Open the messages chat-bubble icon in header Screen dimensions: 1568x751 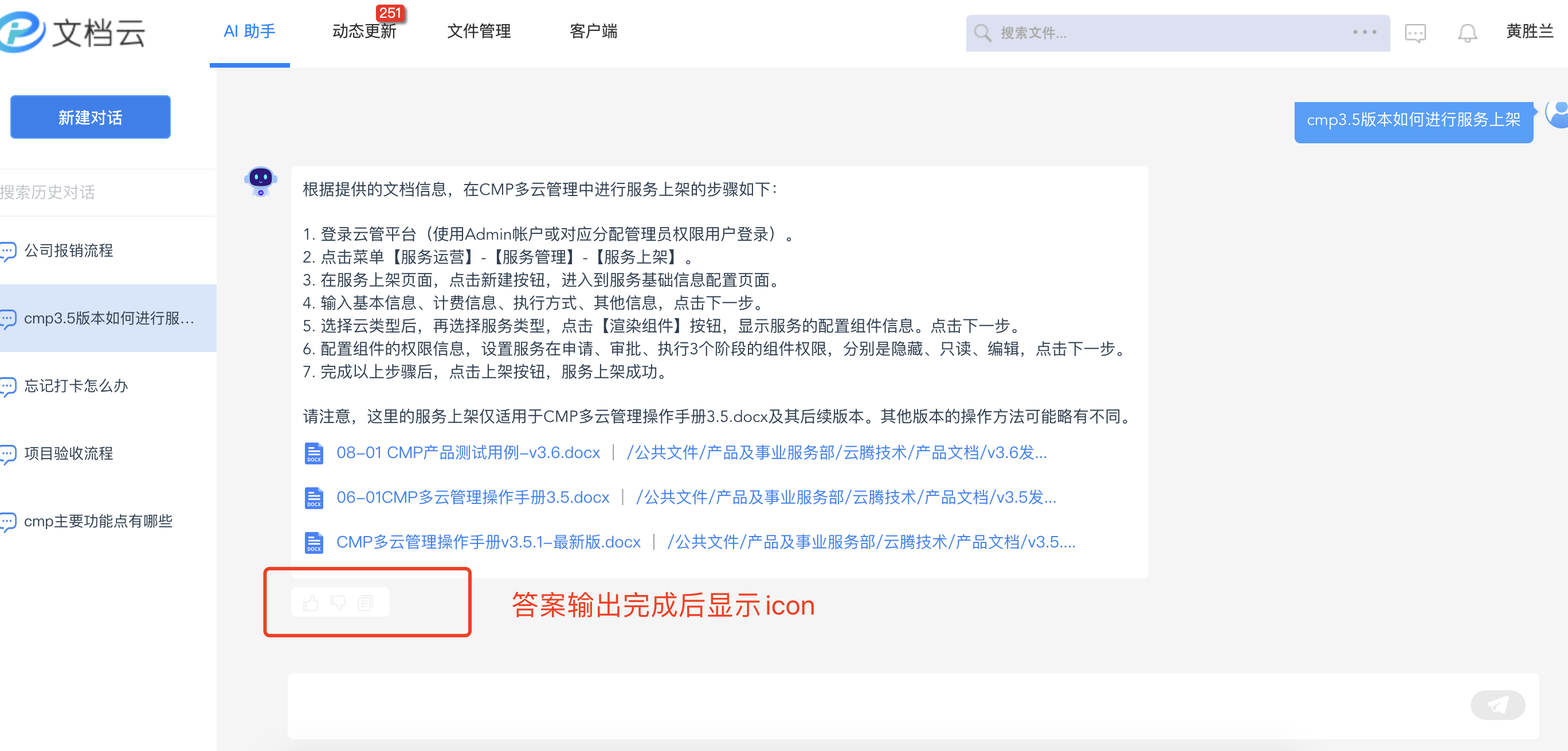pyautogui.click(x=1414, y=32)
